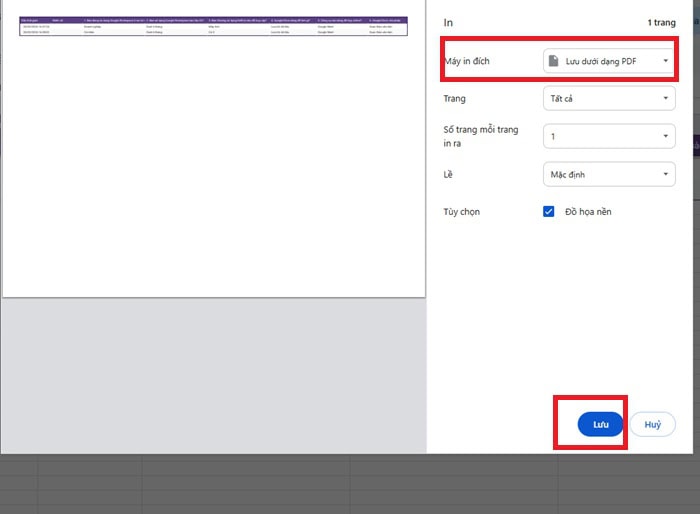
Task: Click the Tùy chọn label
Action: pos(462,212)
